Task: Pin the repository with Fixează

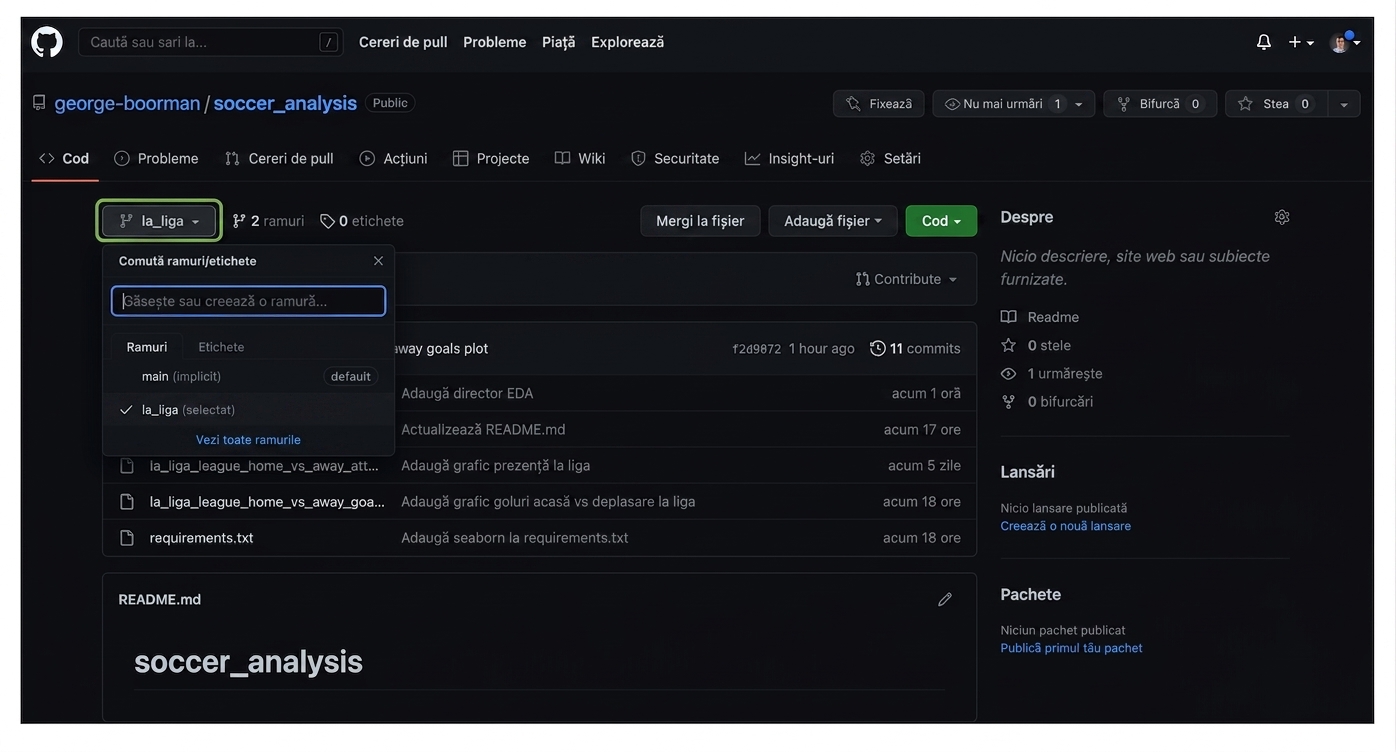Action: pos(878,104)
